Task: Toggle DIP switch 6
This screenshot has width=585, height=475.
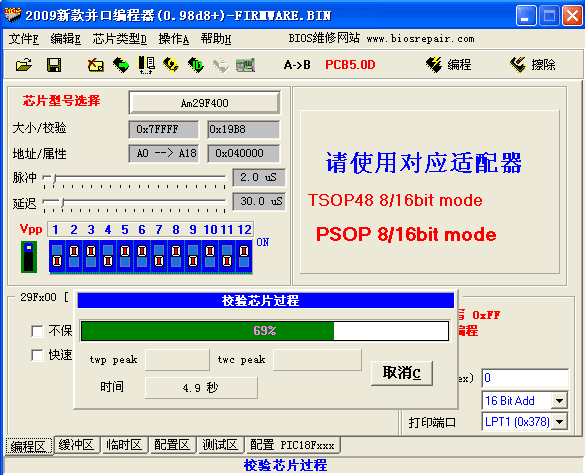Action: click(142, 256)
